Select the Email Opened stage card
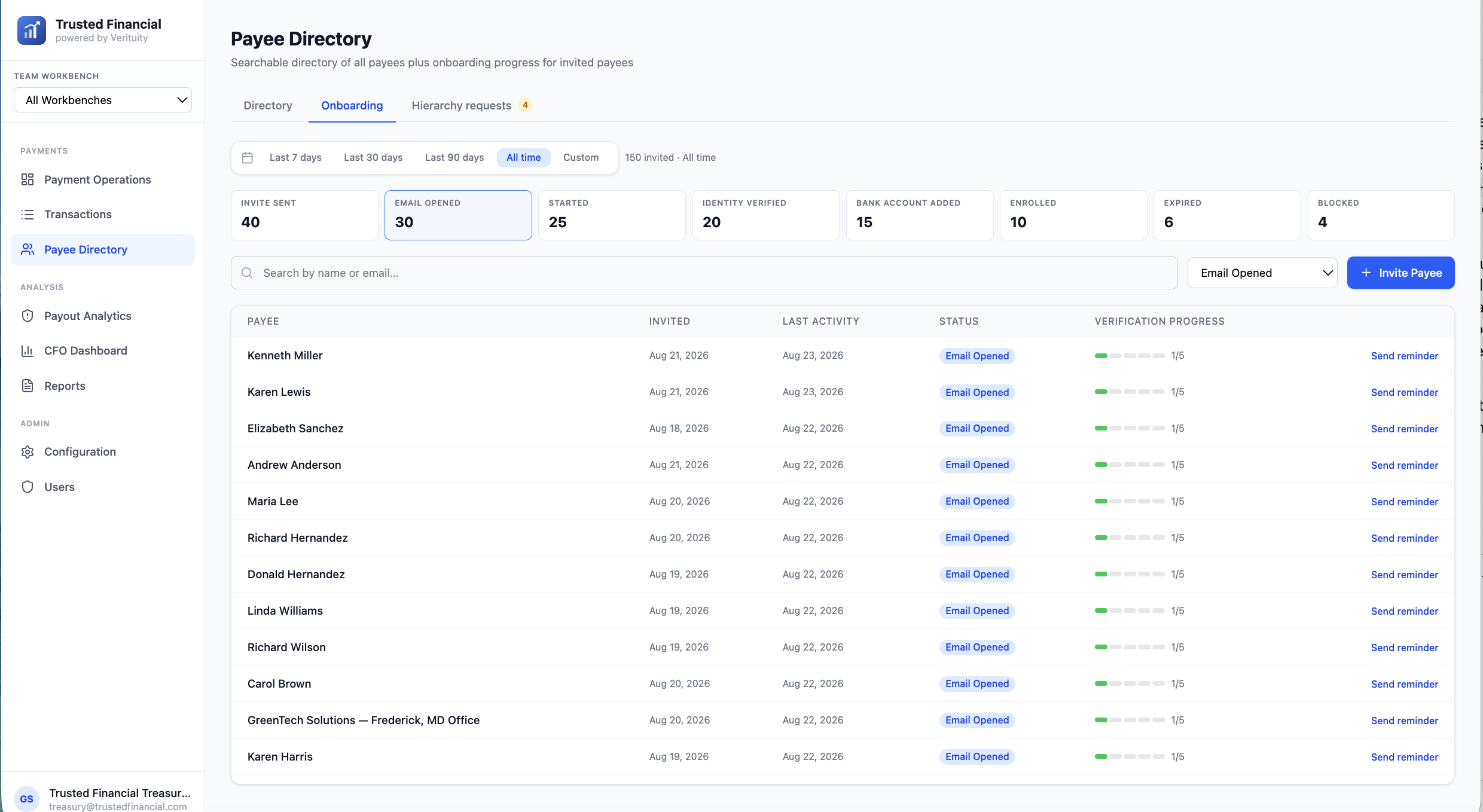Screen dimensions: 1483x812 (x=458, y=215)
